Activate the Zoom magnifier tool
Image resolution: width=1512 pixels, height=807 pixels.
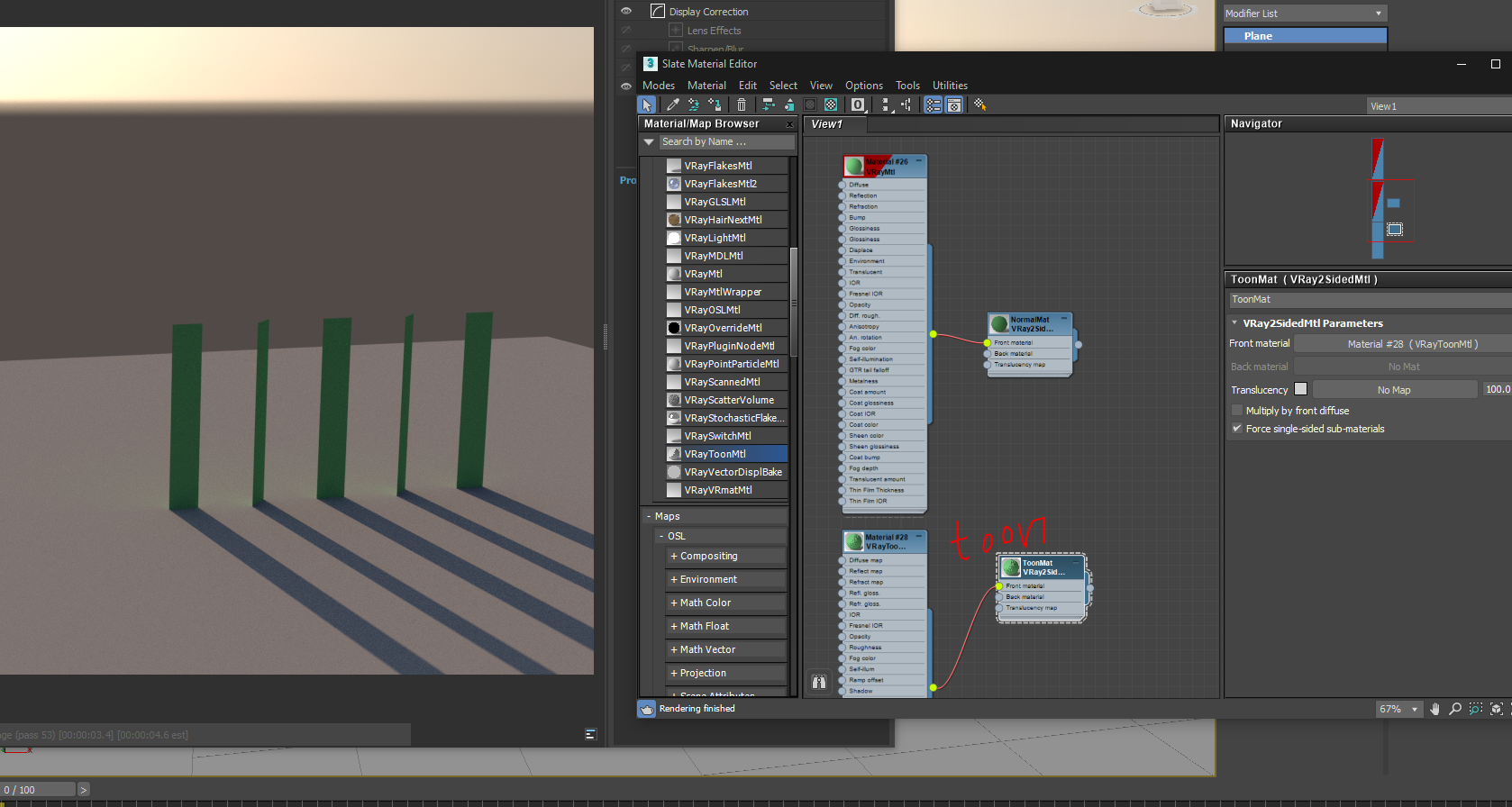(x=1455, y=709)
